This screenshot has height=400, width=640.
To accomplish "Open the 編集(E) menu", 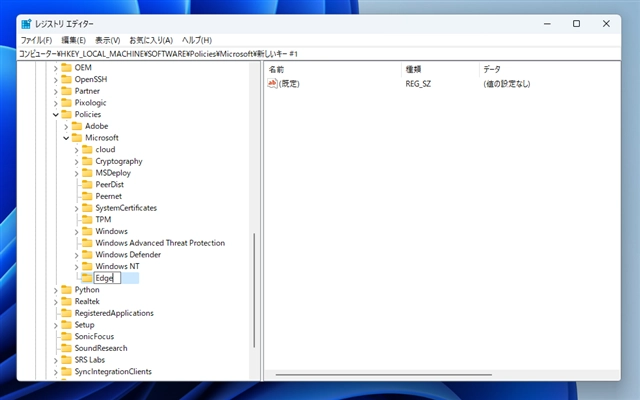I will [x=73, y=40].
